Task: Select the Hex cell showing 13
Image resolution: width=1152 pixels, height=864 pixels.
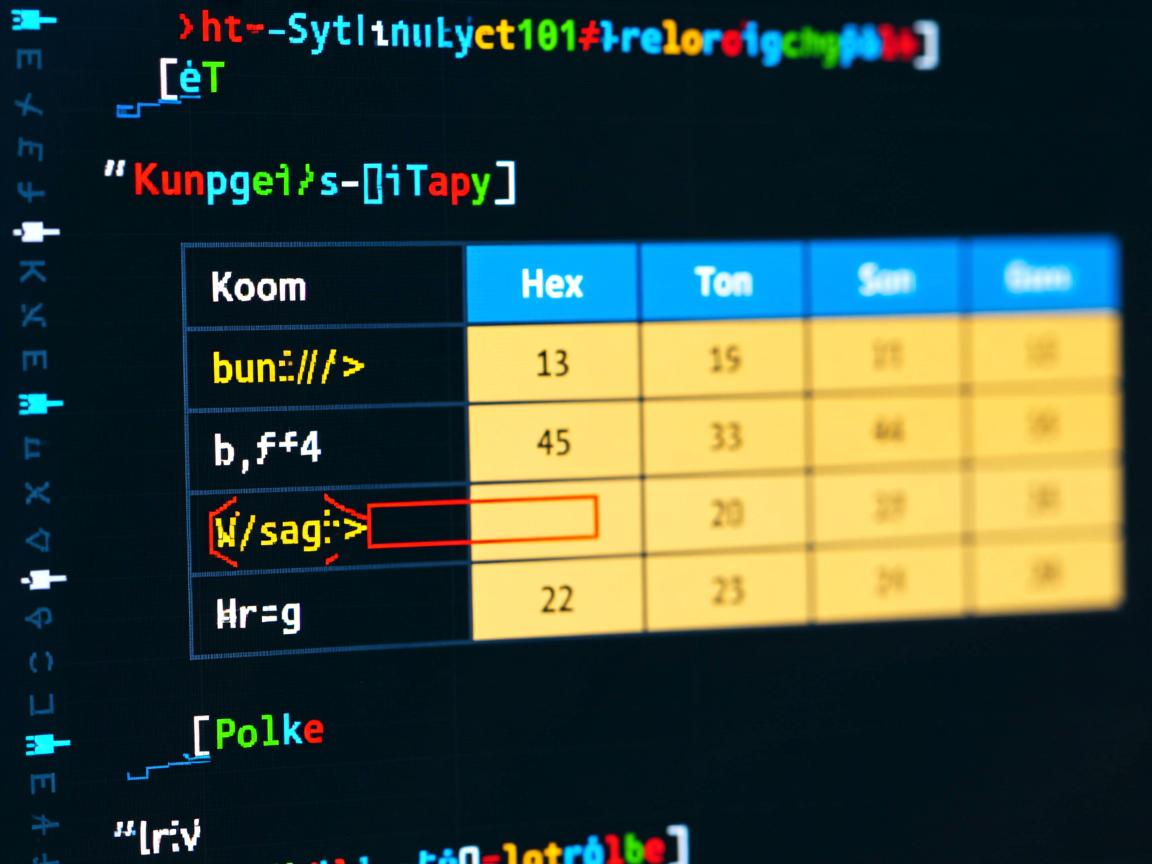Action: [x=552, y=364]
